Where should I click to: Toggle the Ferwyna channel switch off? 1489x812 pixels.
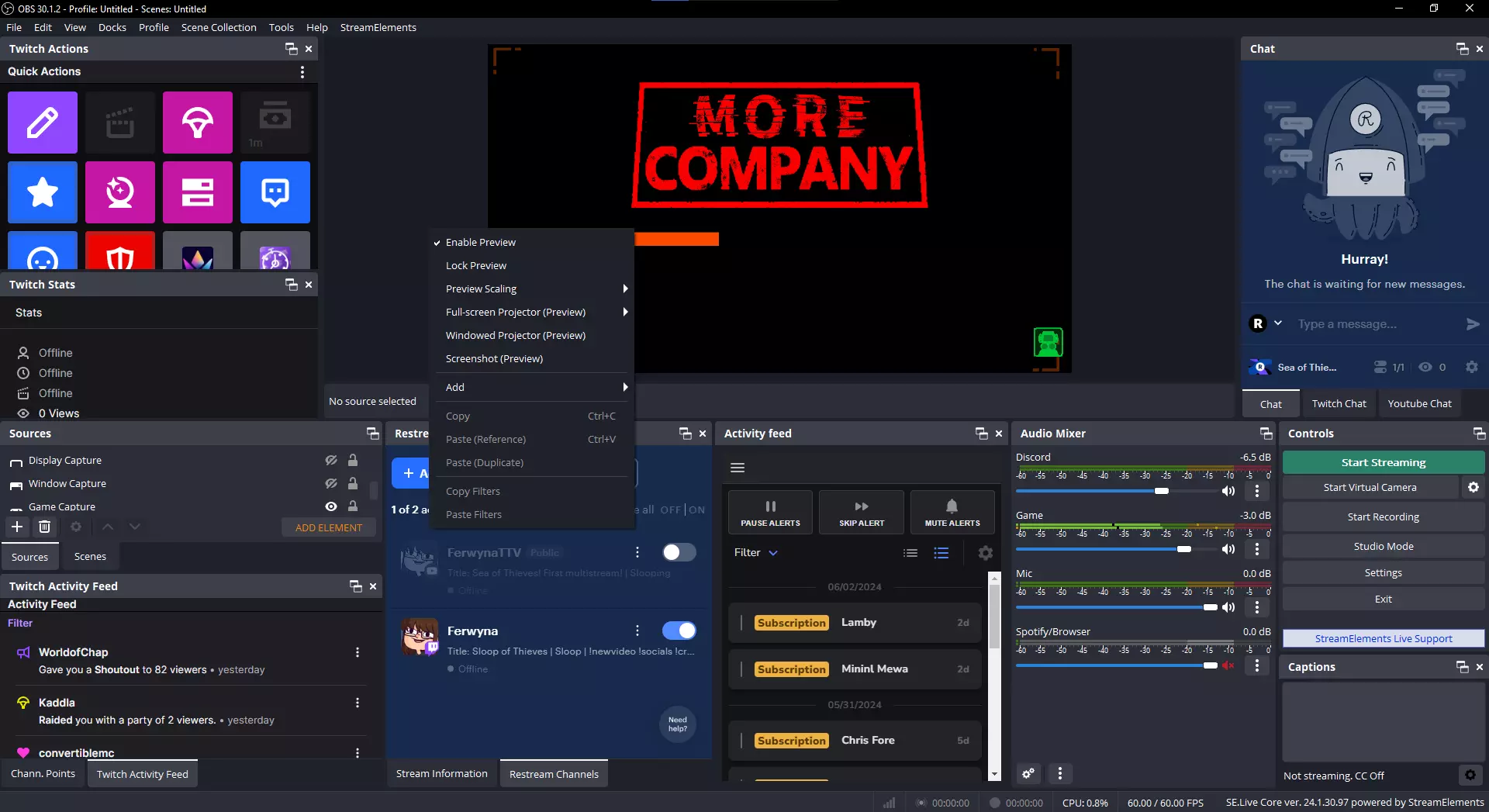679,631
